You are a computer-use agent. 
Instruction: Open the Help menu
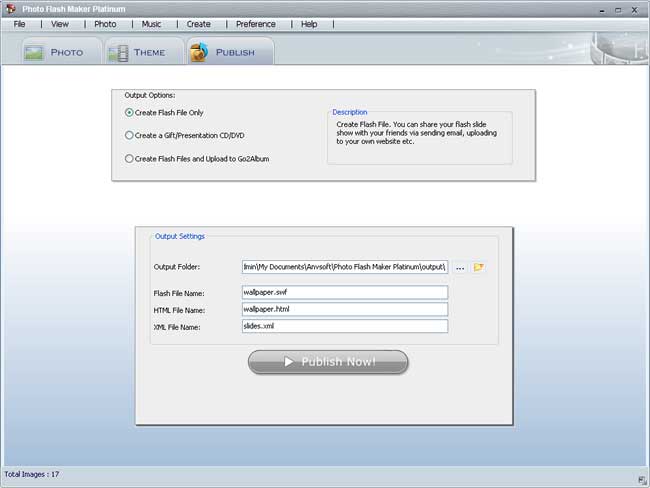pyautogui.click(x=309, y=24)
